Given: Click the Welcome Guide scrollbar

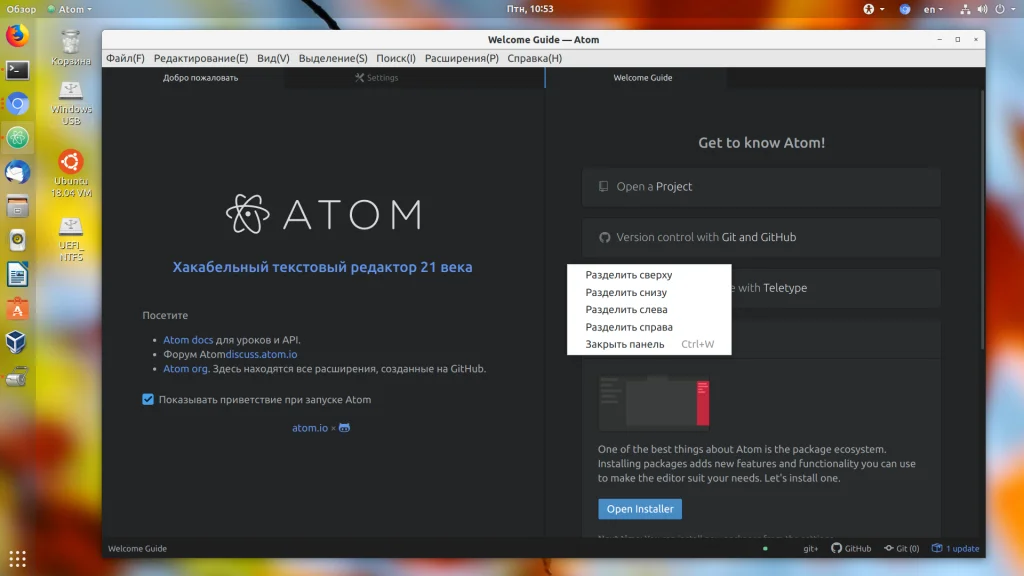Looking at the screenshot, I should 982,220.
